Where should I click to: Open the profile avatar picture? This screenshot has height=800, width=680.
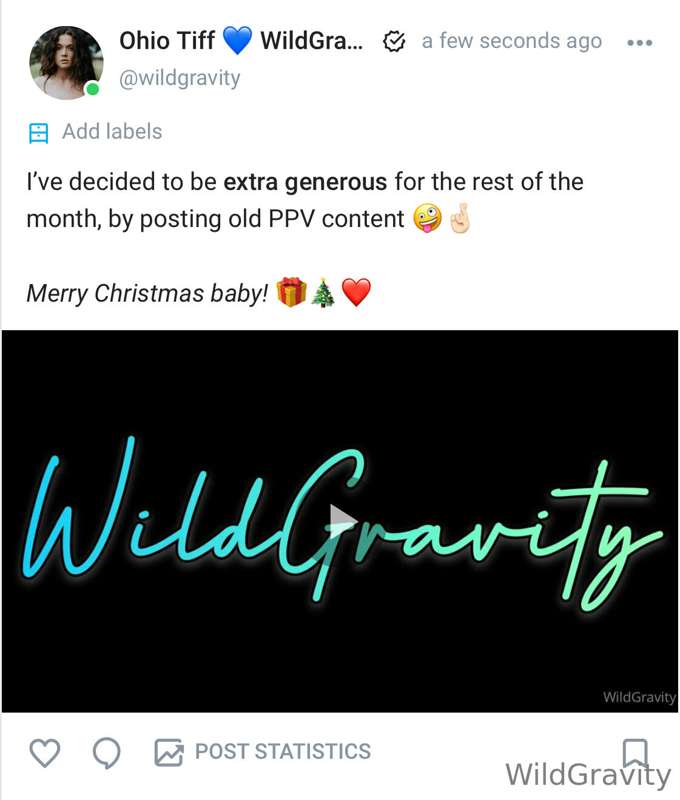(66, 62)
